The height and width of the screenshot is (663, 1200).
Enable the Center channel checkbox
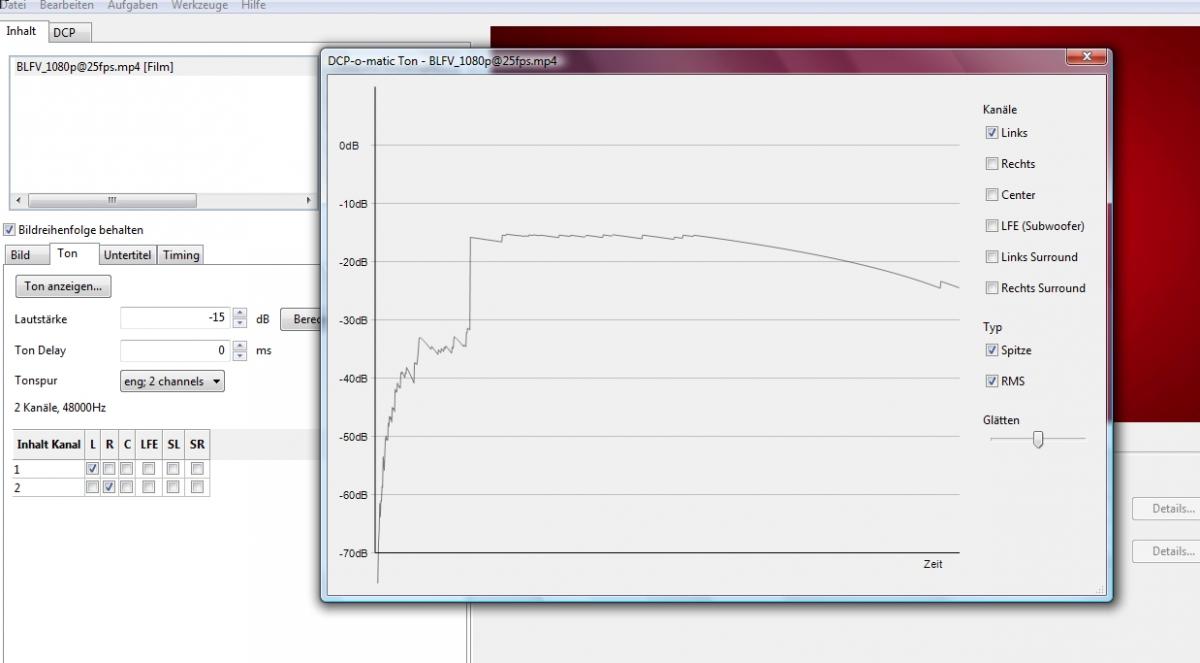point(992,195)
